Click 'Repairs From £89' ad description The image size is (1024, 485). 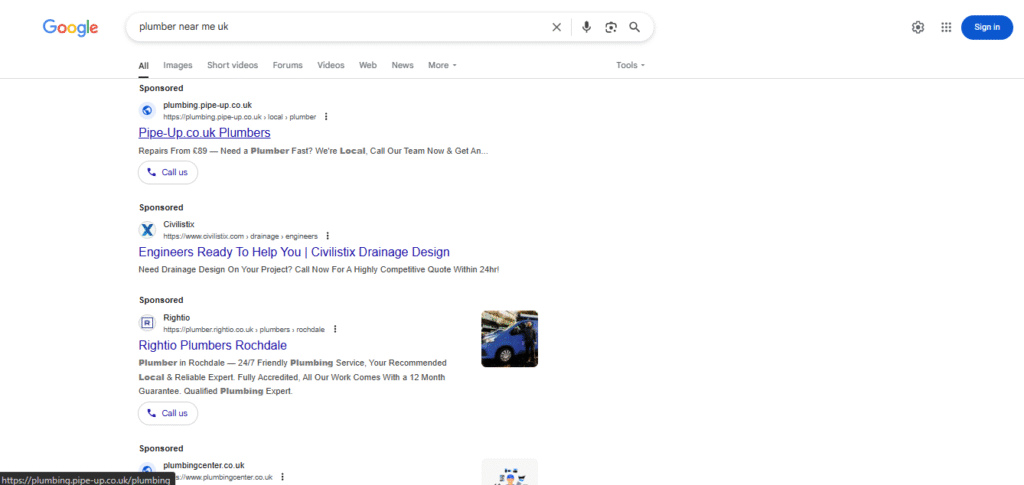(313, 151)
